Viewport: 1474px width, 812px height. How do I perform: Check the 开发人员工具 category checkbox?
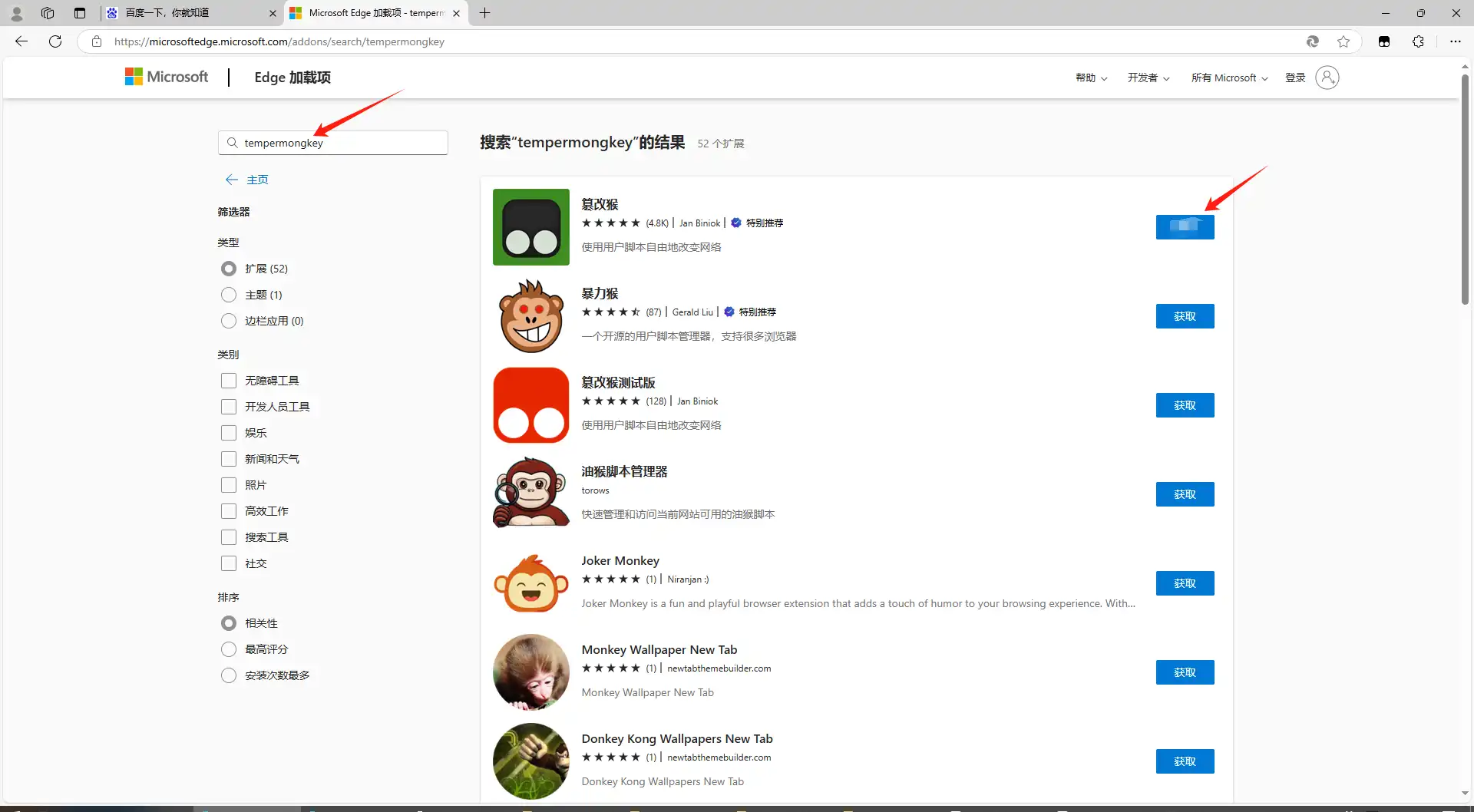(229, 407)
